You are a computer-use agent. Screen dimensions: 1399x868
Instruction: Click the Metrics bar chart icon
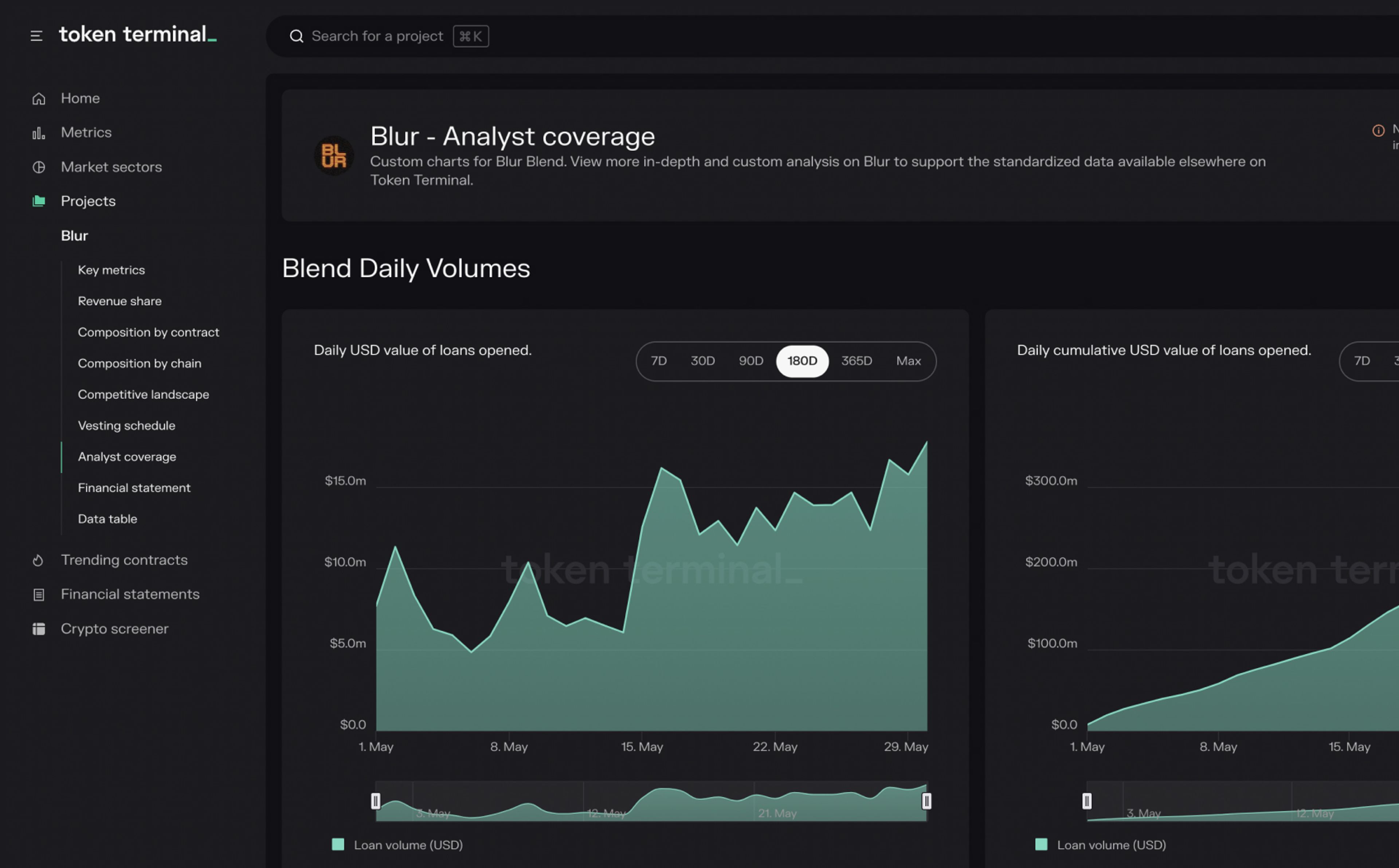[x=39, y=133]
